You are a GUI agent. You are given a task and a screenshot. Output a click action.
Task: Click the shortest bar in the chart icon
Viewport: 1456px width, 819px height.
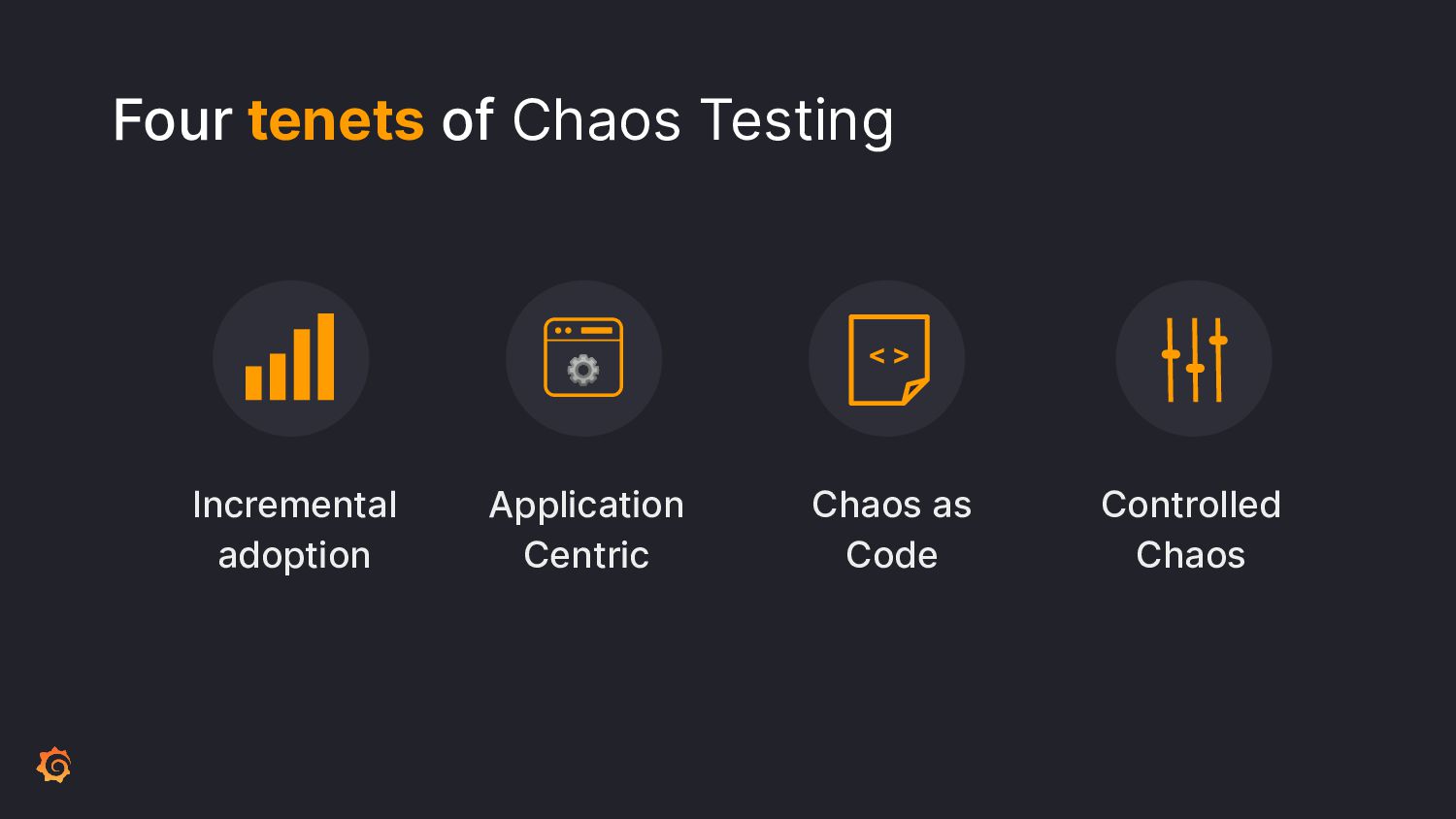253,383
